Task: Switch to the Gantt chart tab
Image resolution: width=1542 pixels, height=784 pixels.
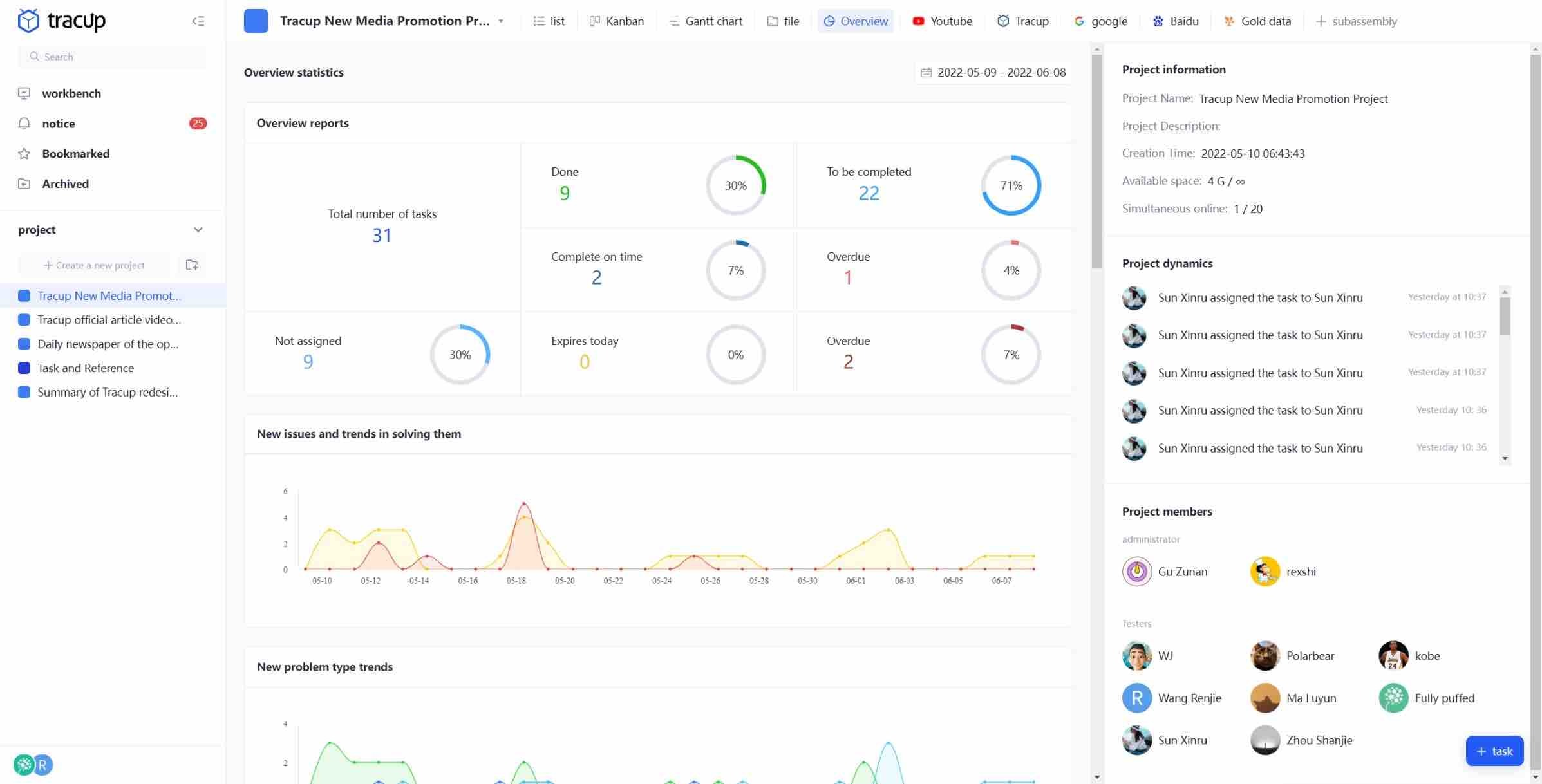Action: click(705, 21)
